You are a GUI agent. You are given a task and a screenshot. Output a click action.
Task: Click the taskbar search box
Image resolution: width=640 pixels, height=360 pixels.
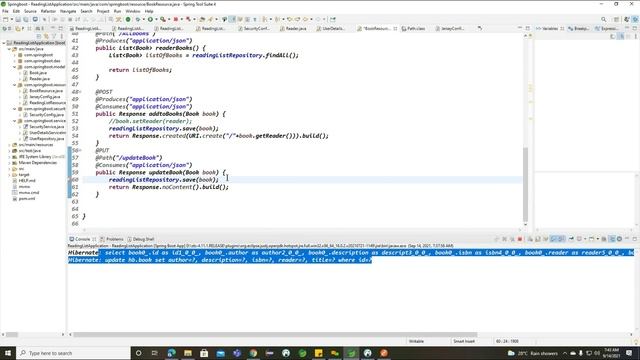(x=73, y=353)
